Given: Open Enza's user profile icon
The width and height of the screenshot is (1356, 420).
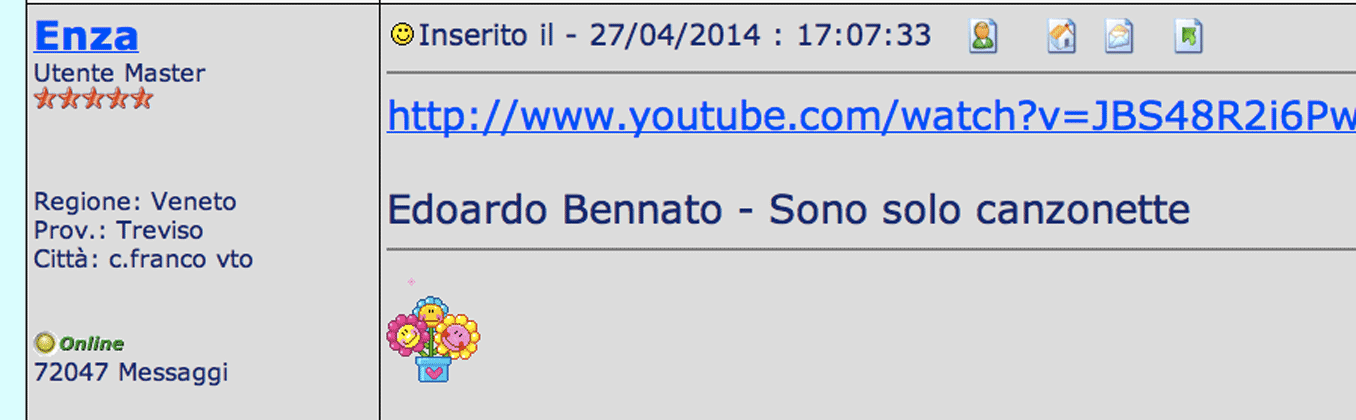Looking at the screenshot, I should pos(984,37).
